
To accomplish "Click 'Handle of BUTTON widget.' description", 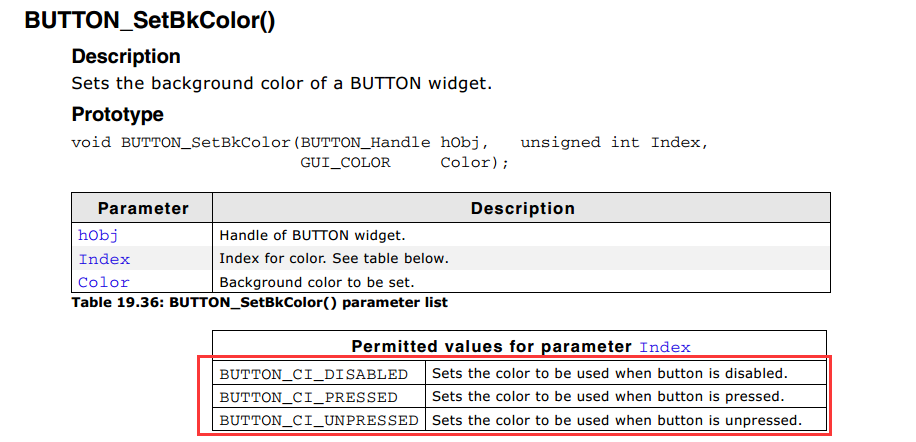I will 312,236.
